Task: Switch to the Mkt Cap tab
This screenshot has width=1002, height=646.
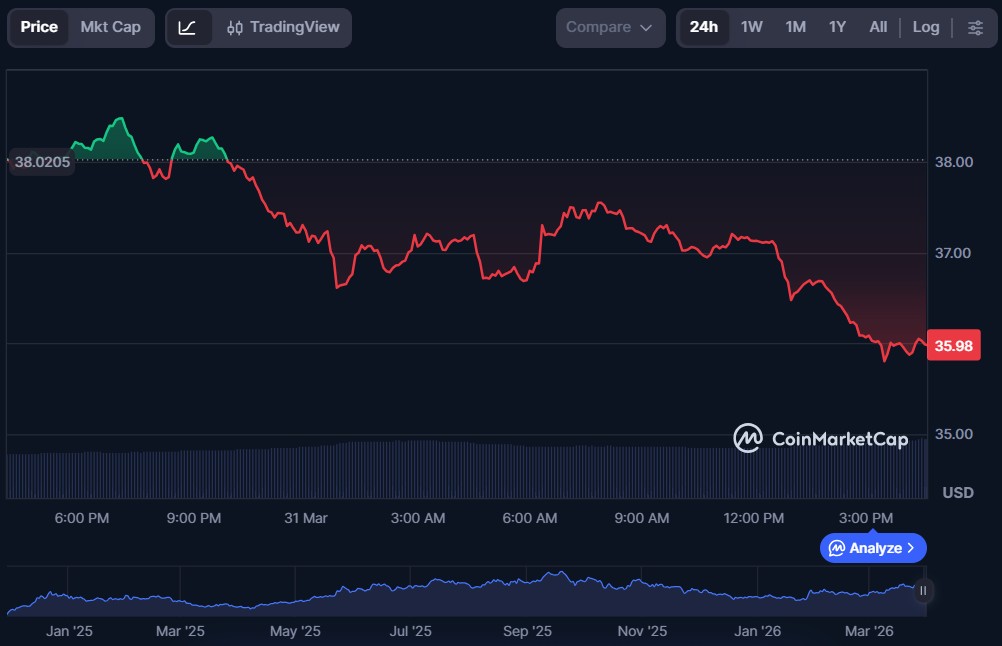Action: tap(110, 27)
